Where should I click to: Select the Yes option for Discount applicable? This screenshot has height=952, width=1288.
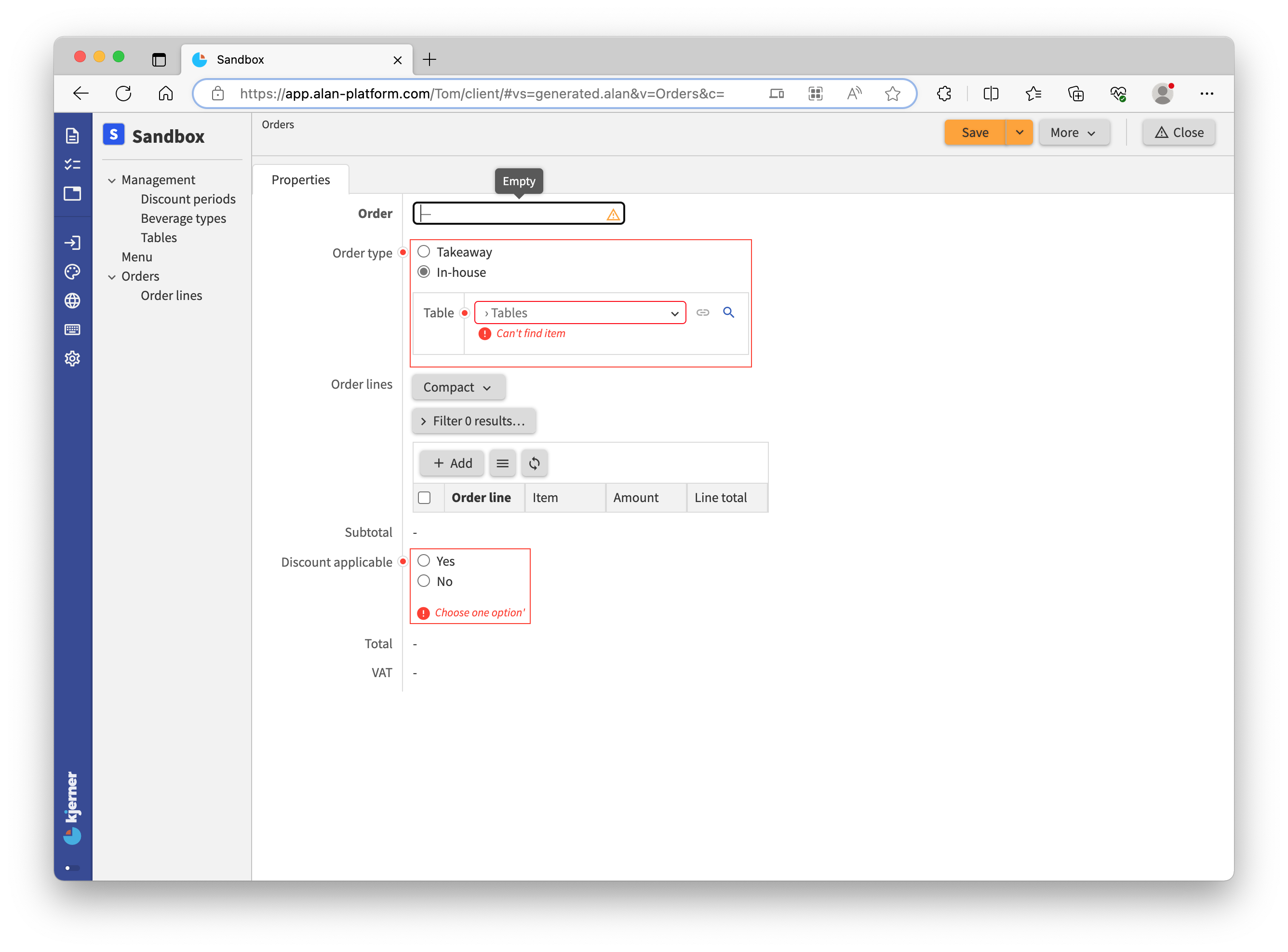click(424, 561)
